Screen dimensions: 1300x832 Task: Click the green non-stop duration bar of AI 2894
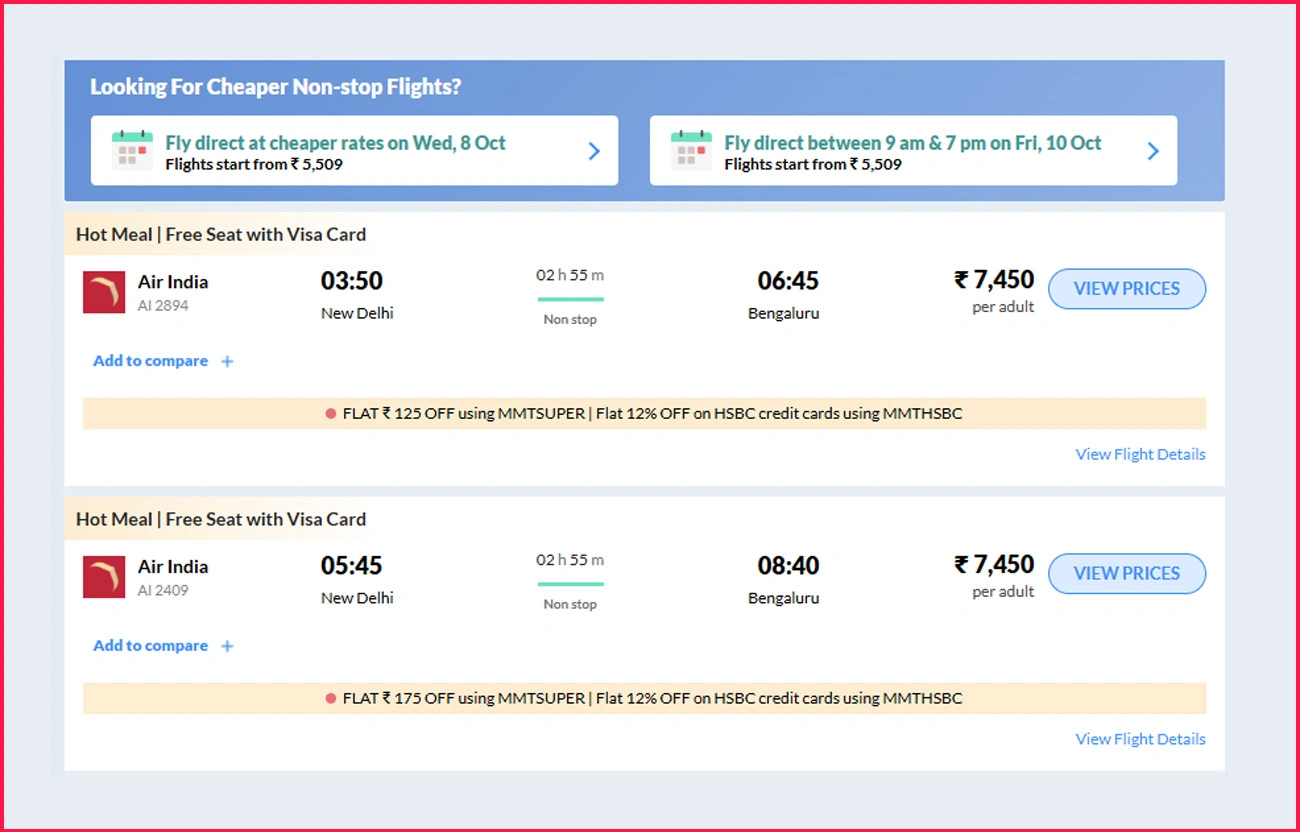pyautogui.click(x=570, y=298)
